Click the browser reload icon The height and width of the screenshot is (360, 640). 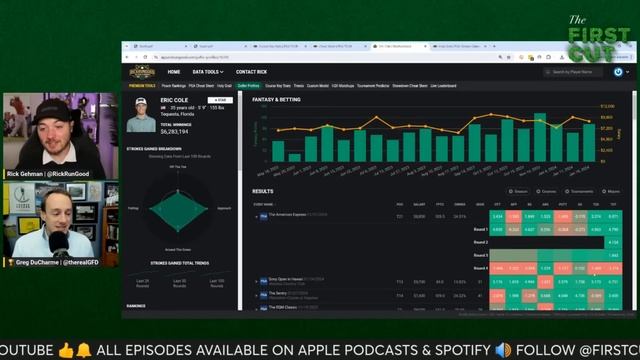pos(146,58)
